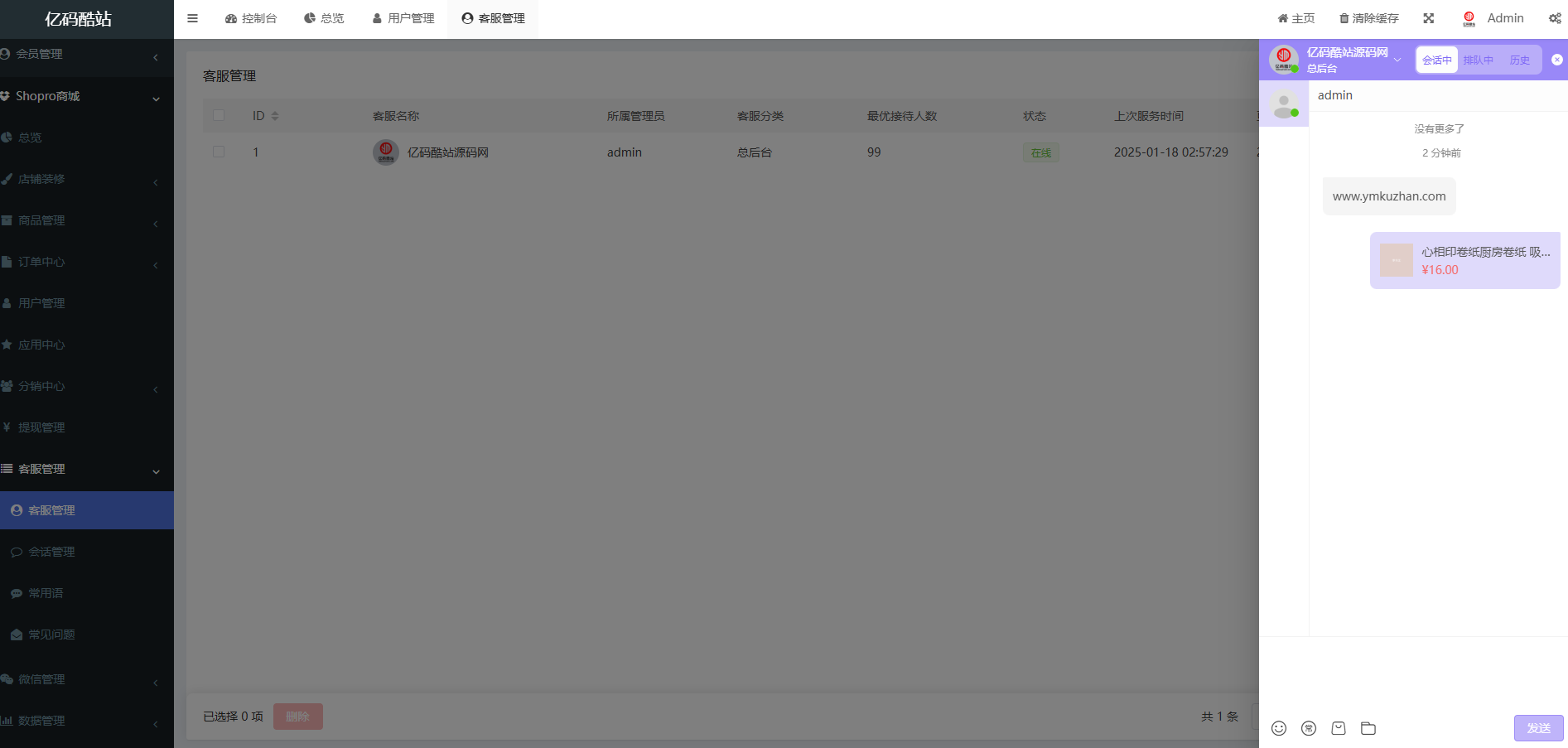Click the 99 max reception cell

tap(874, 152)
